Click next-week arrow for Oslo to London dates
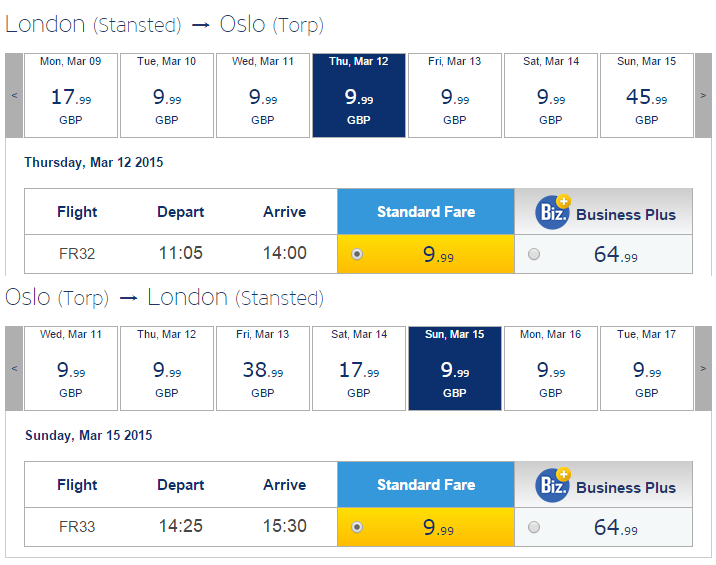716x565 pixels. click(703, 368)
